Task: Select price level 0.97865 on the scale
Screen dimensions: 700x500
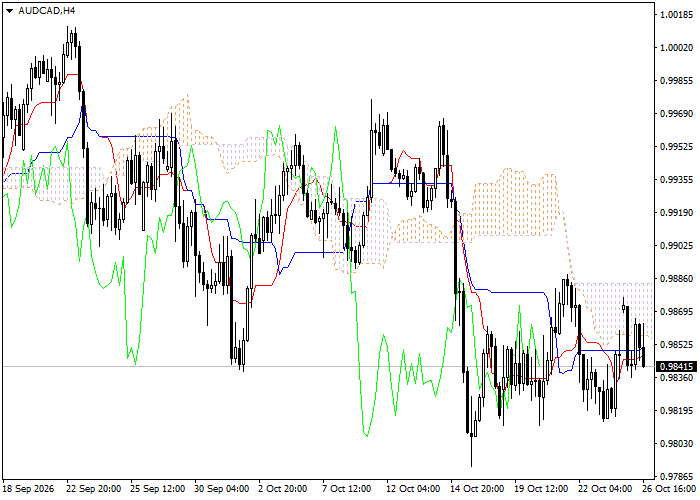Action: click(x=677, y=476)
